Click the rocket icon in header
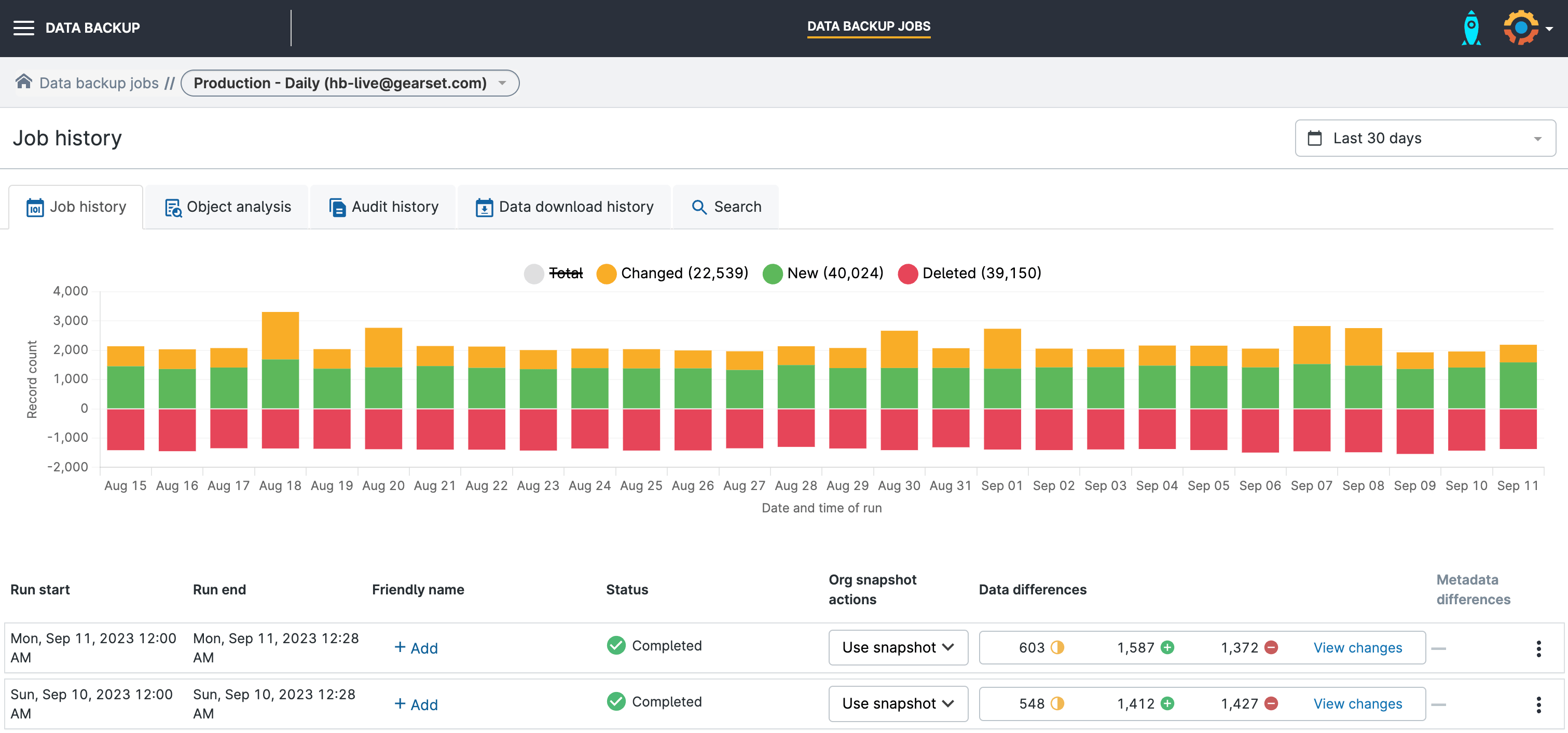Image resolution: width=1568 pixels, height=733 pixels. click(x=1471, y=28)
